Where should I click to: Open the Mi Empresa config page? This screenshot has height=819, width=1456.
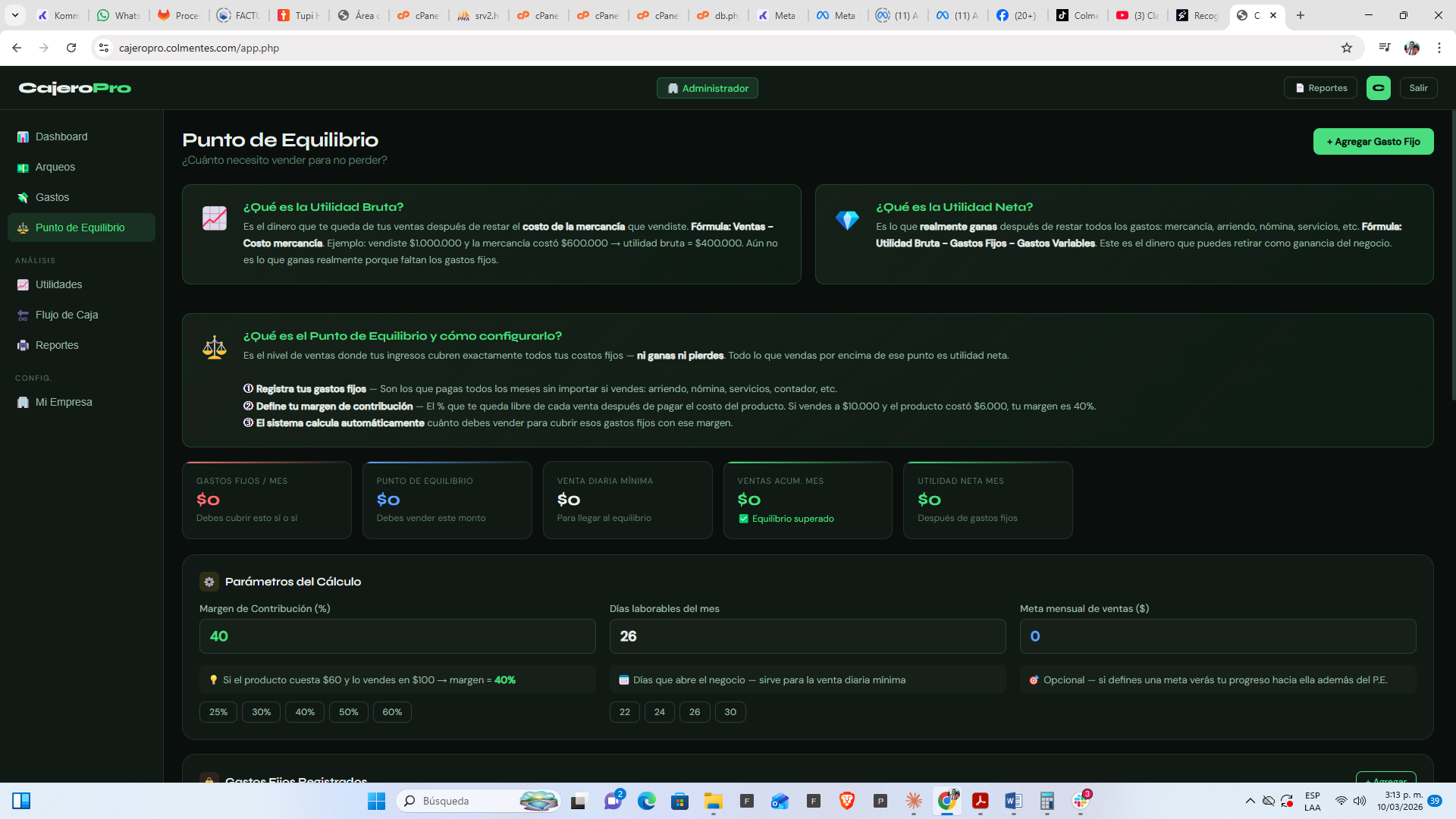pos(63,402)
